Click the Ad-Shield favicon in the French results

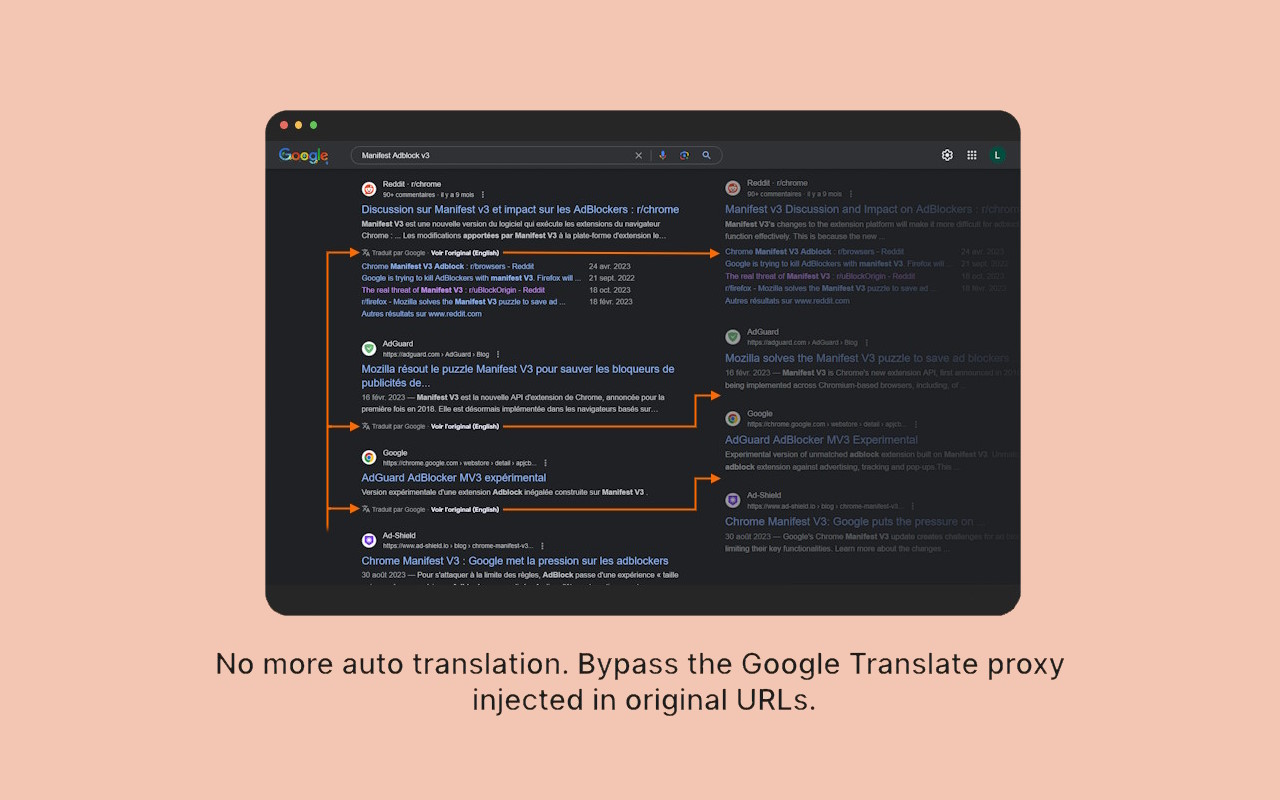[x=369, y=540]
